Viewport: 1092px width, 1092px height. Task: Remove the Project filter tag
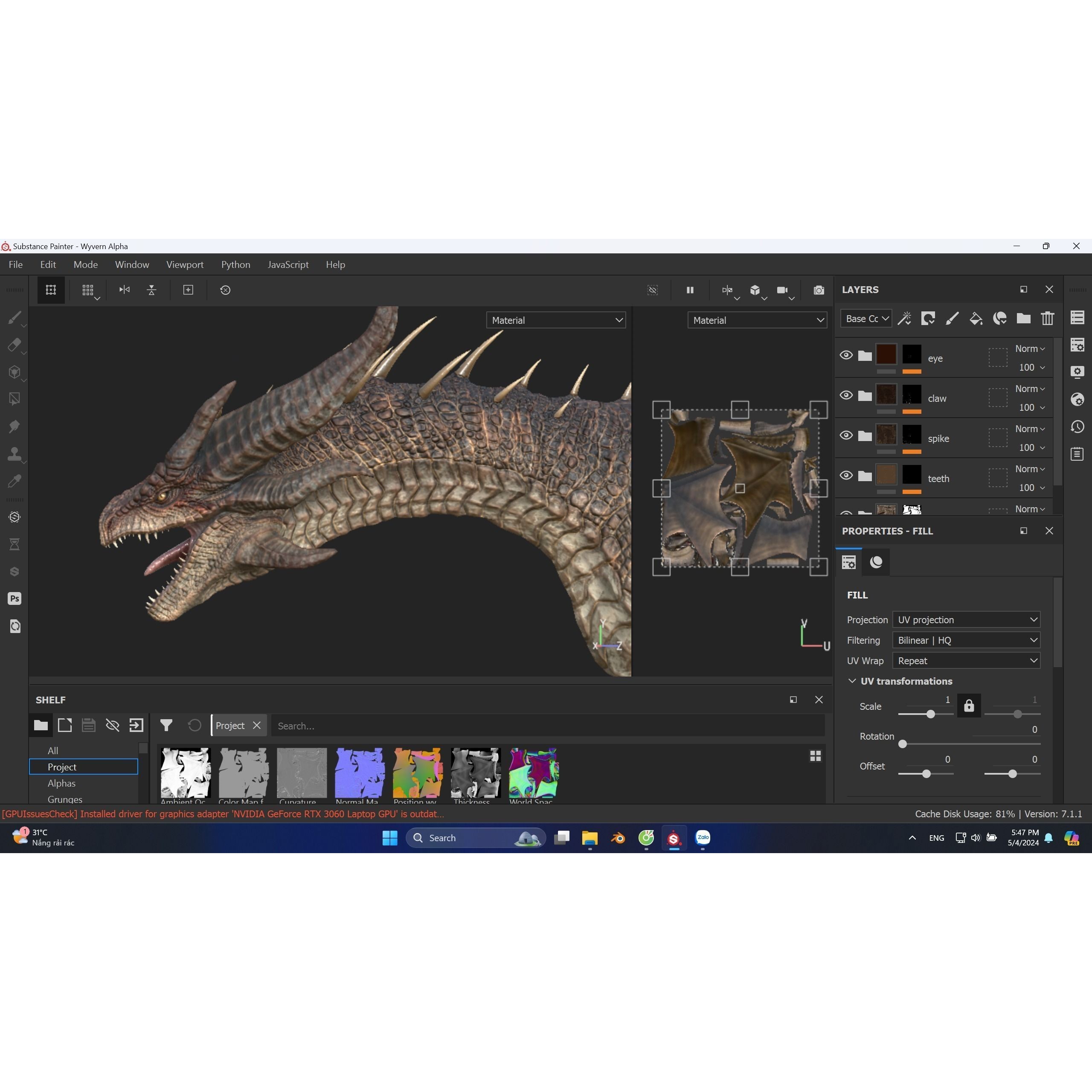[257, 725]
